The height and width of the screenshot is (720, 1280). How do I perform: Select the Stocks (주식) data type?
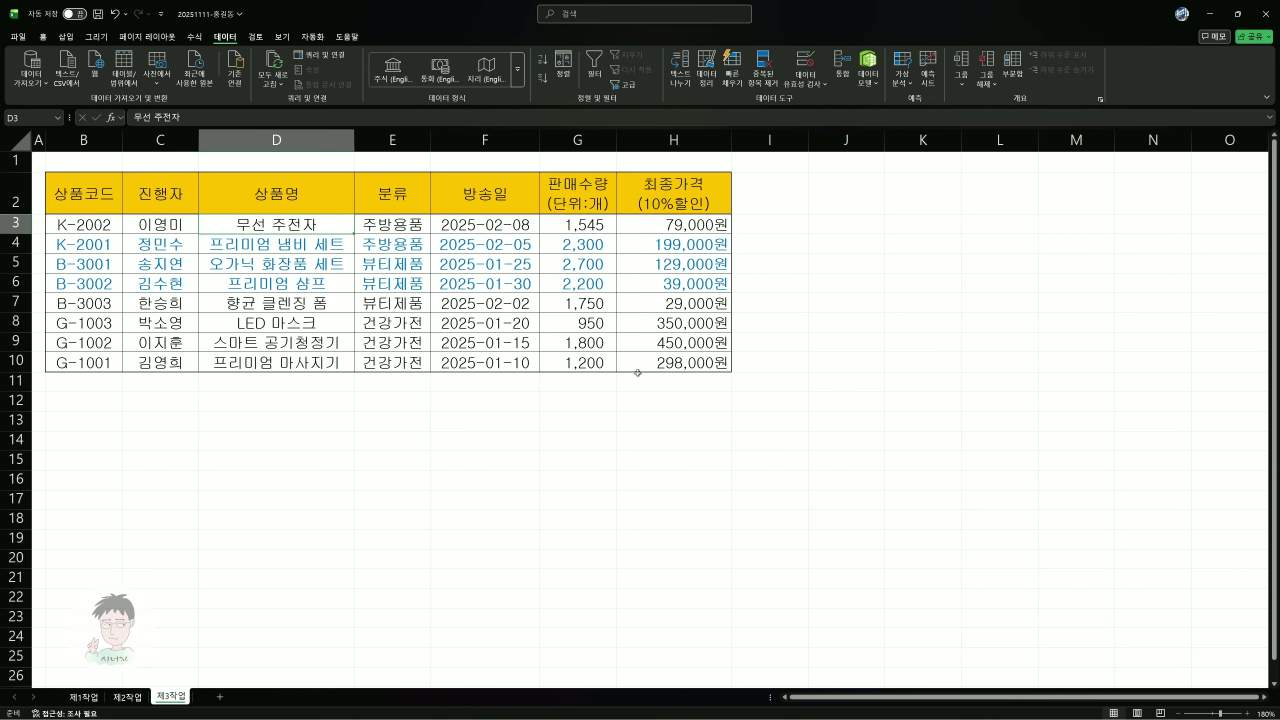tap(393, 69)
